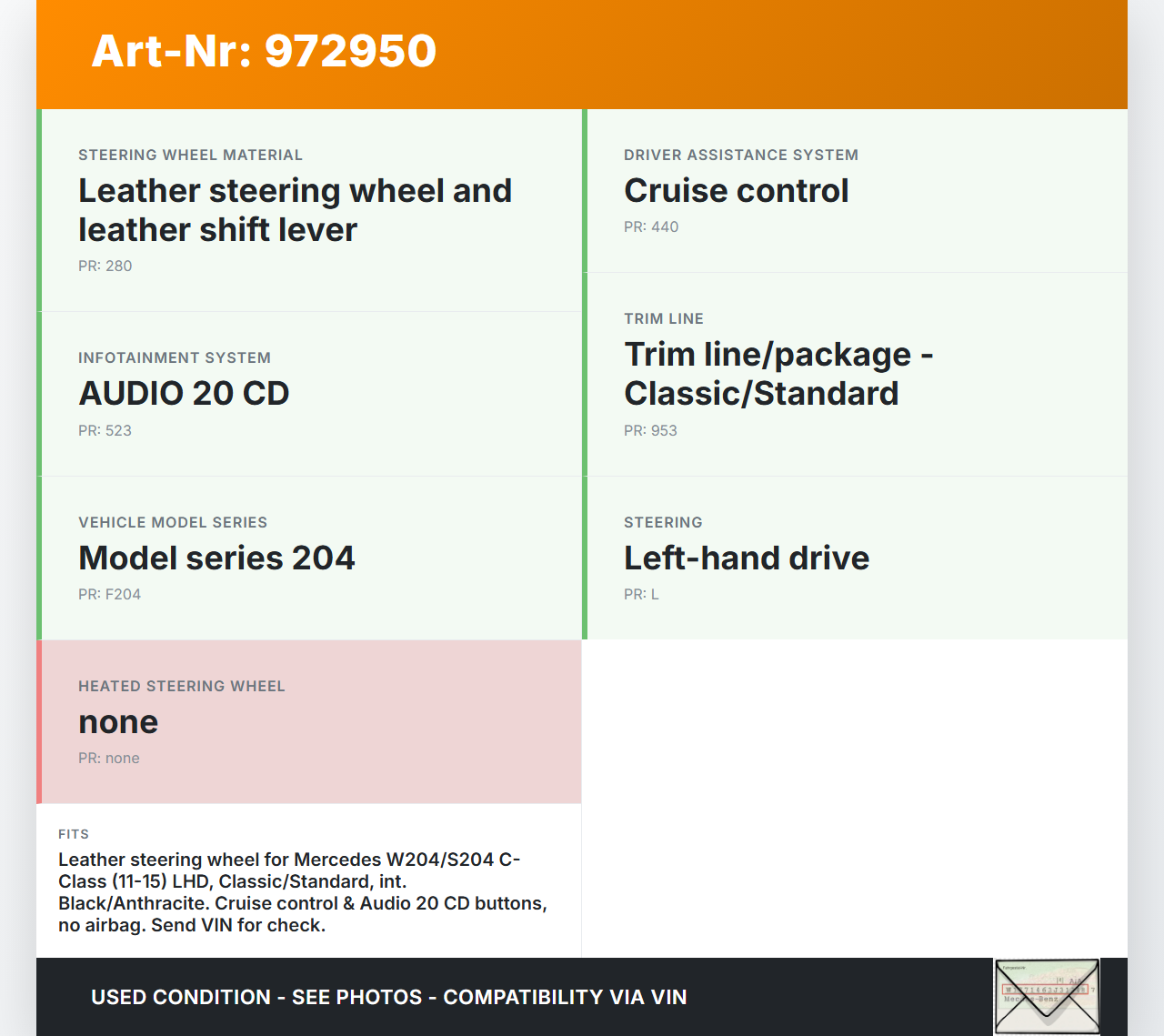Click the envelope VIN icon in the footer

[x=1046, y=996]
